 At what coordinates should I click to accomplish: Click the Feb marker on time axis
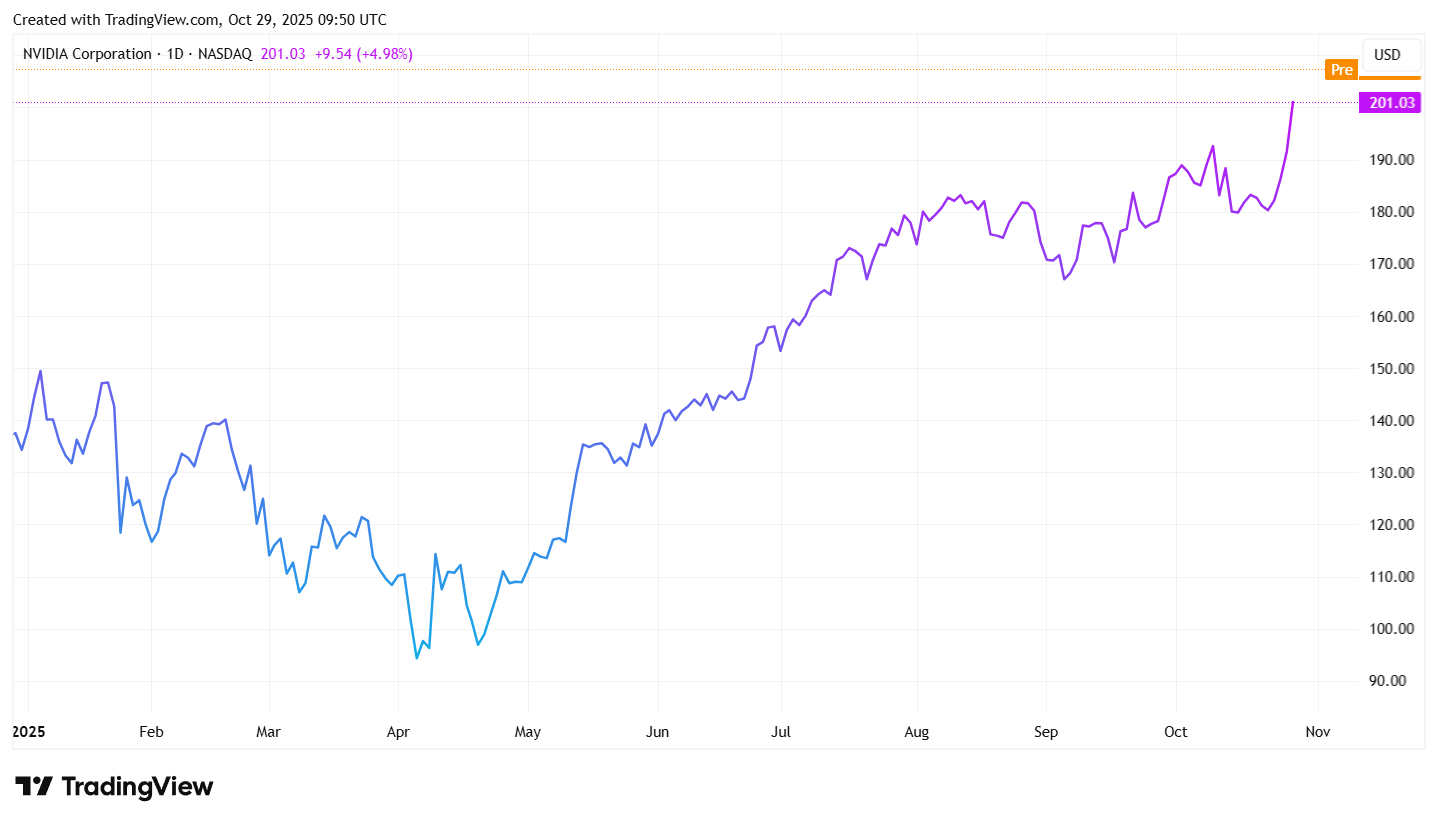pos(151,732)
